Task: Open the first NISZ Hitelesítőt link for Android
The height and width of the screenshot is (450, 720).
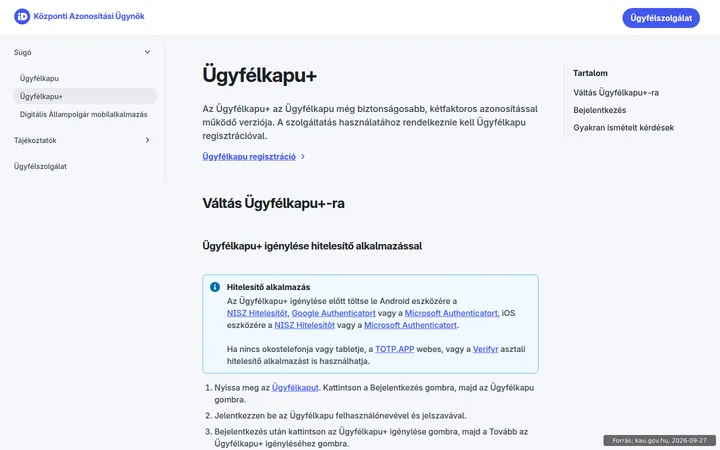Action: [257, 313]
